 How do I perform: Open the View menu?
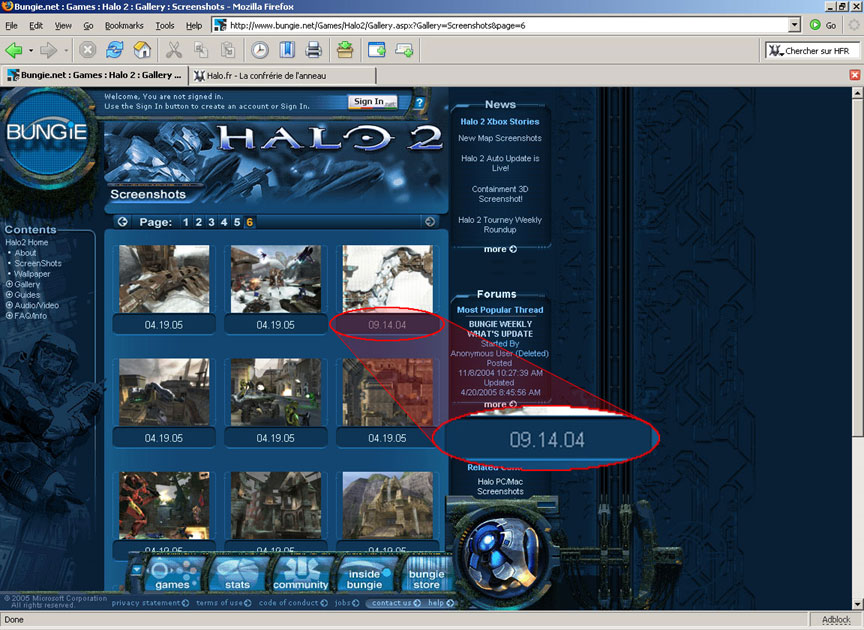pos(63,25)
